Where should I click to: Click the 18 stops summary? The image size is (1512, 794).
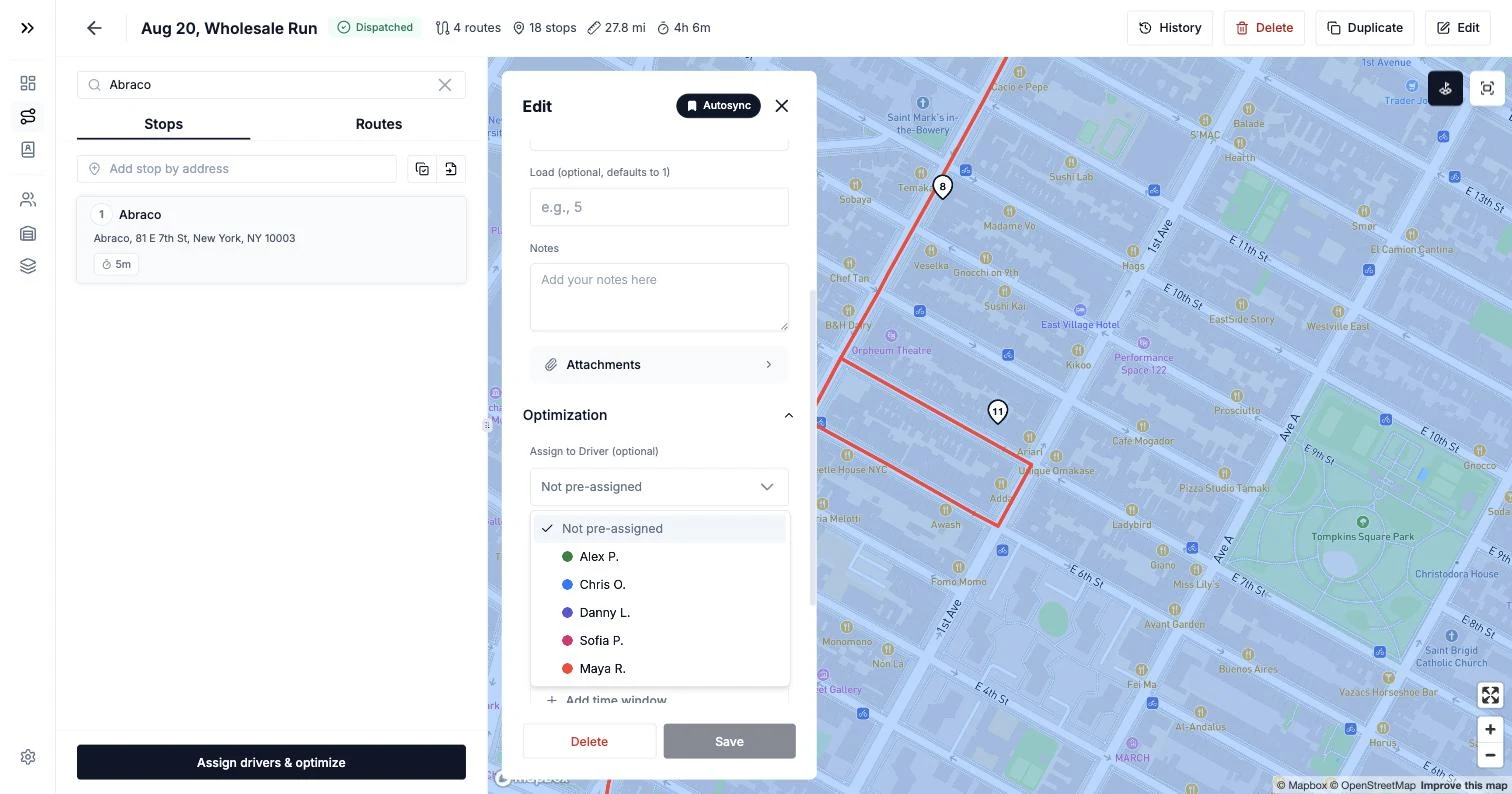click(545, 28)
